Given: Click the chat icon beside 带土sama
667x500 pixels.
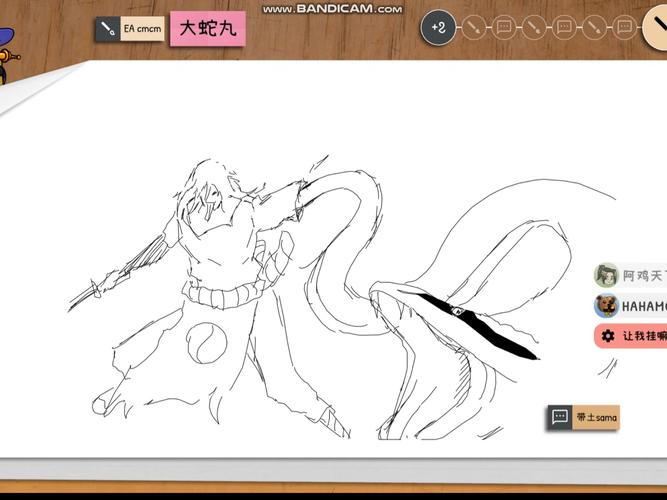Looking at the screenshot, I should click(559, 417).
